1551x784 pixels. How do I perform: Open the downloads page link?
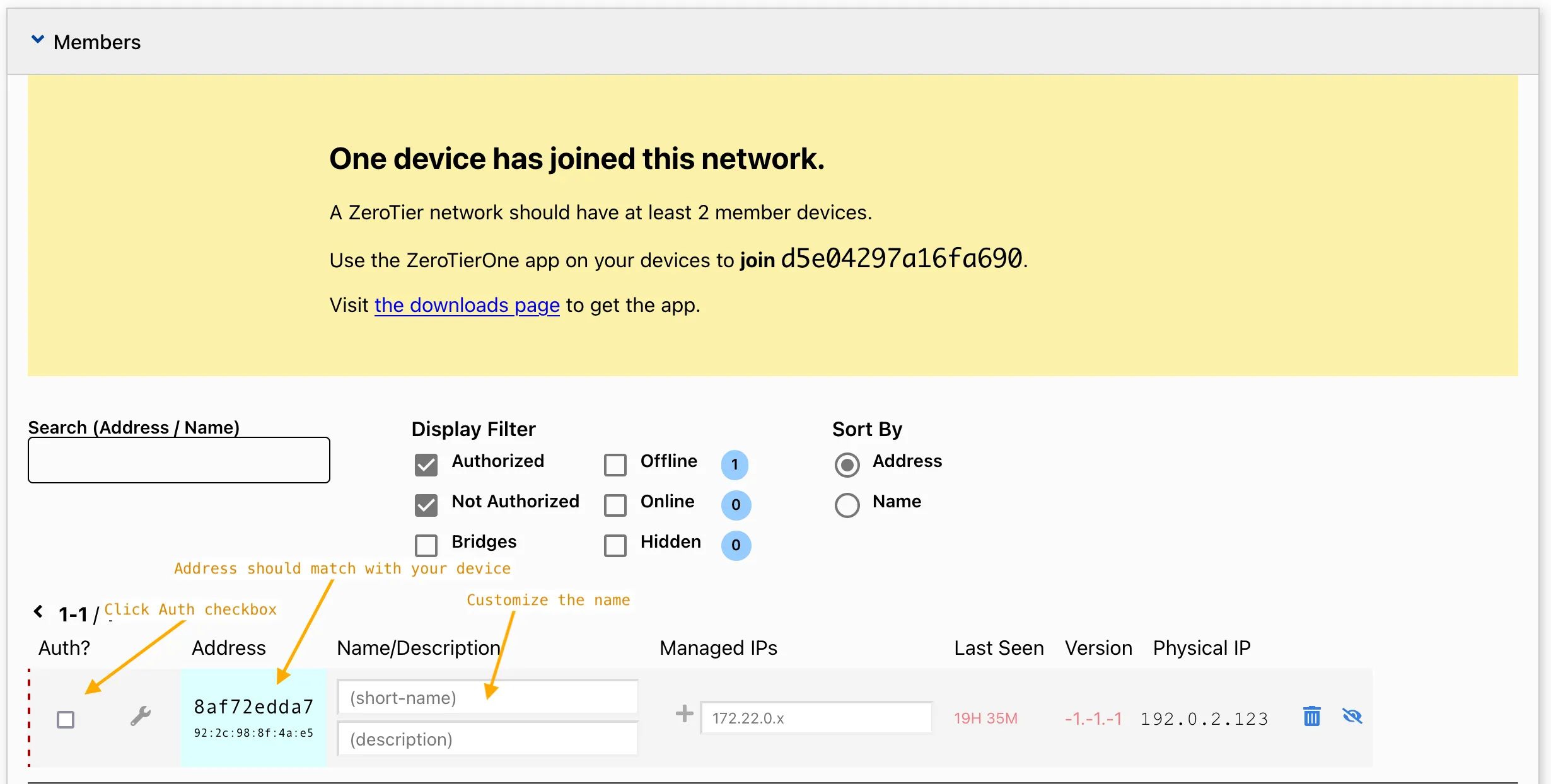point(467,305)
